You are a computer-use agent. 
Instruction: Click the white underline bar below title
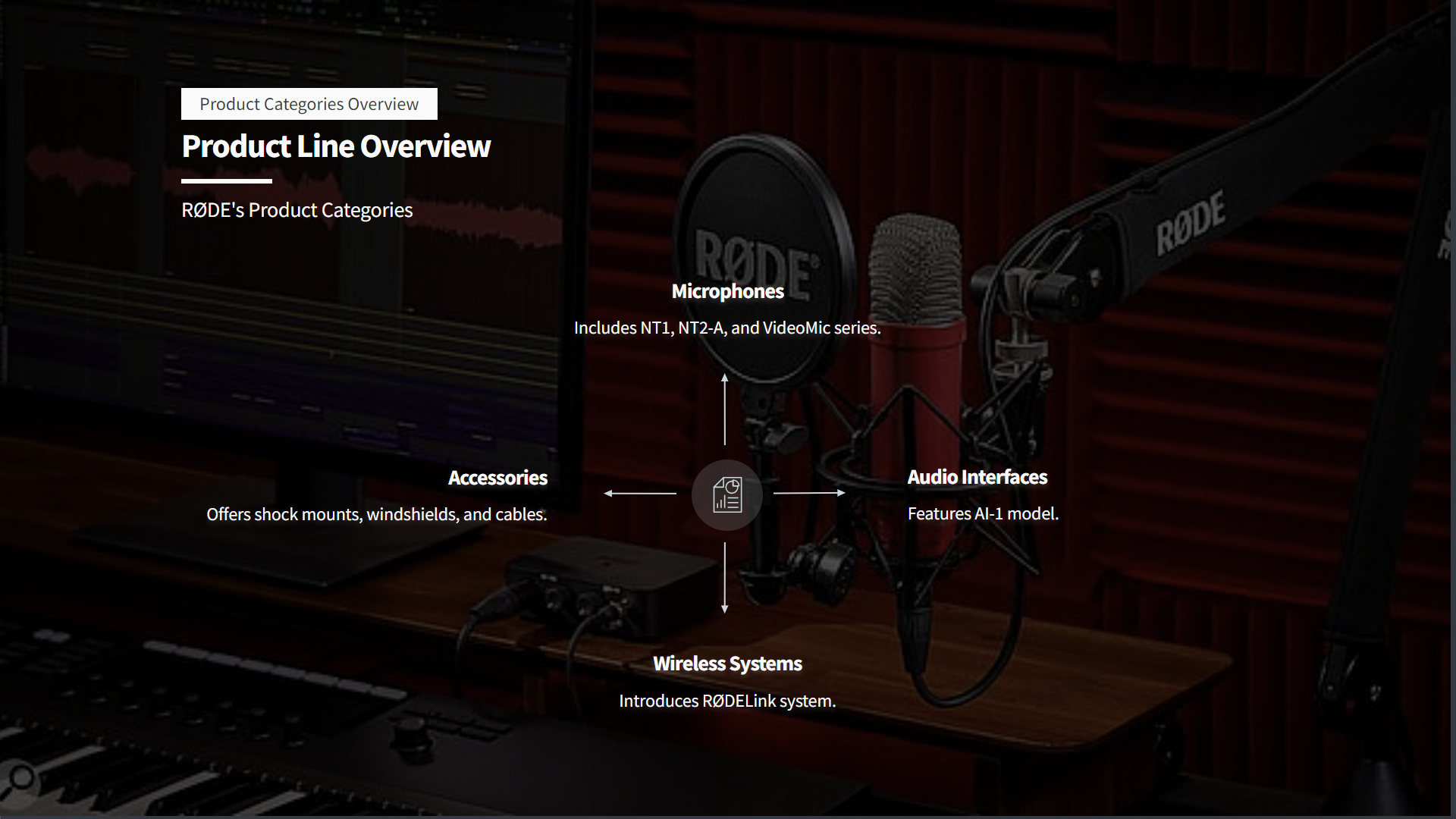[x=226, y=181]
